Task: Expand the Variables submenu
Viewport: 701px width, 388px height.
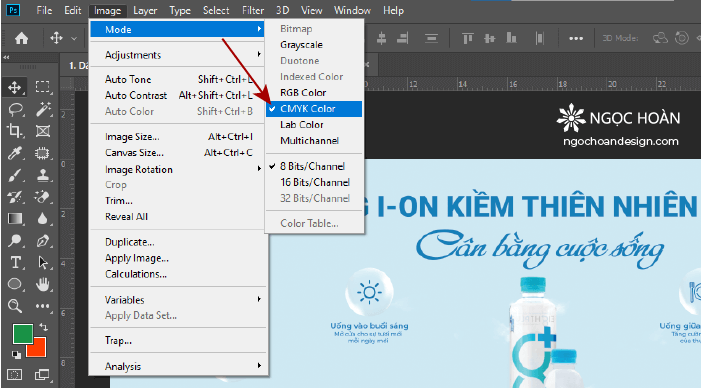Action: (177, 299)
